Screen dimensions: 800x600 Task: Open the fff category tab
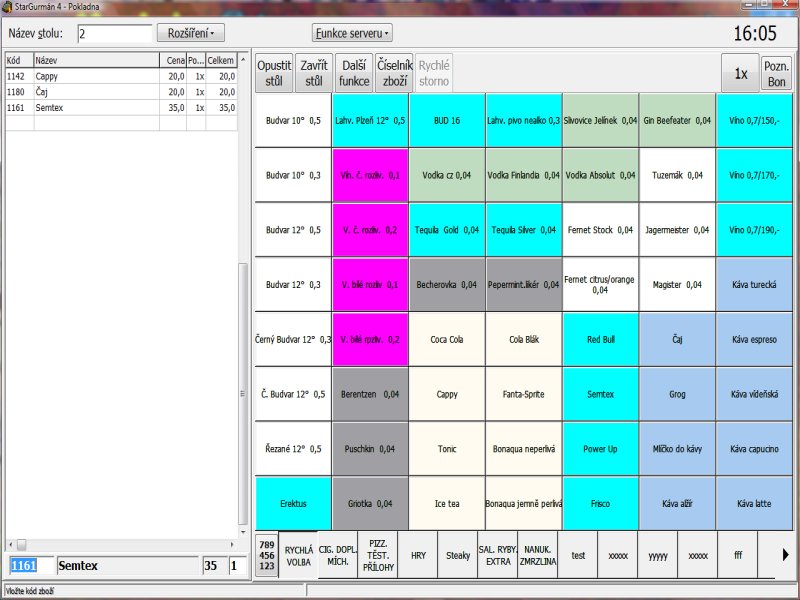tap(738, 555)
